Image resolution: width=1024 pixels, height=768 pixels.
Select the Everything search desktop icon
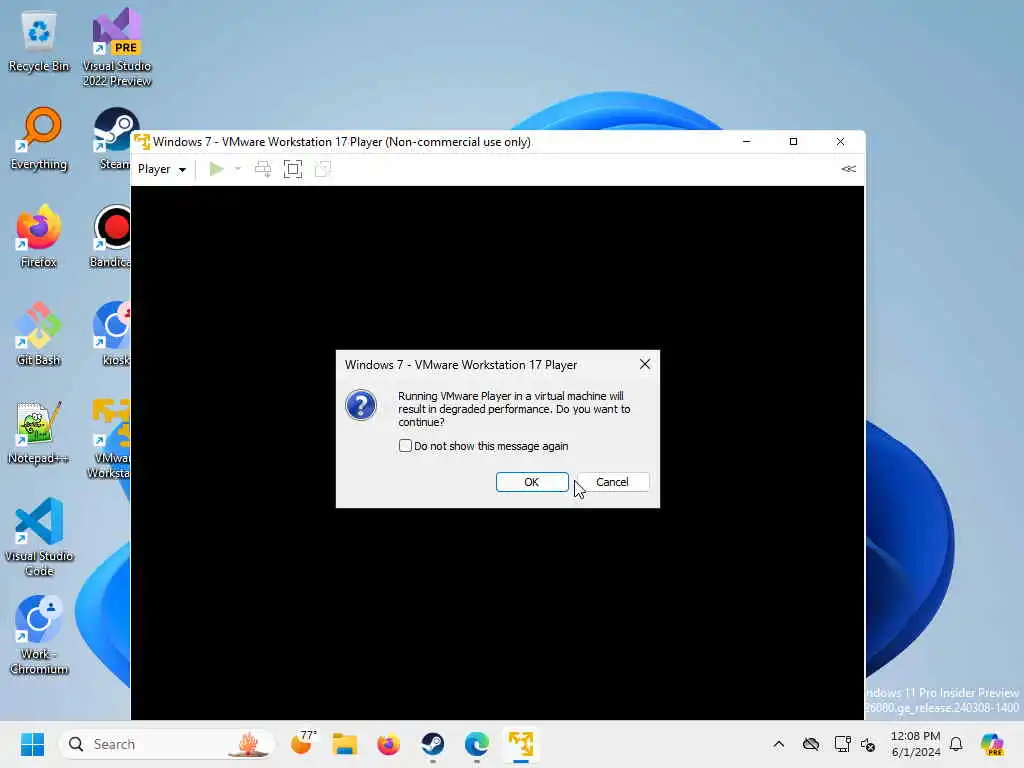click(39, 139)
